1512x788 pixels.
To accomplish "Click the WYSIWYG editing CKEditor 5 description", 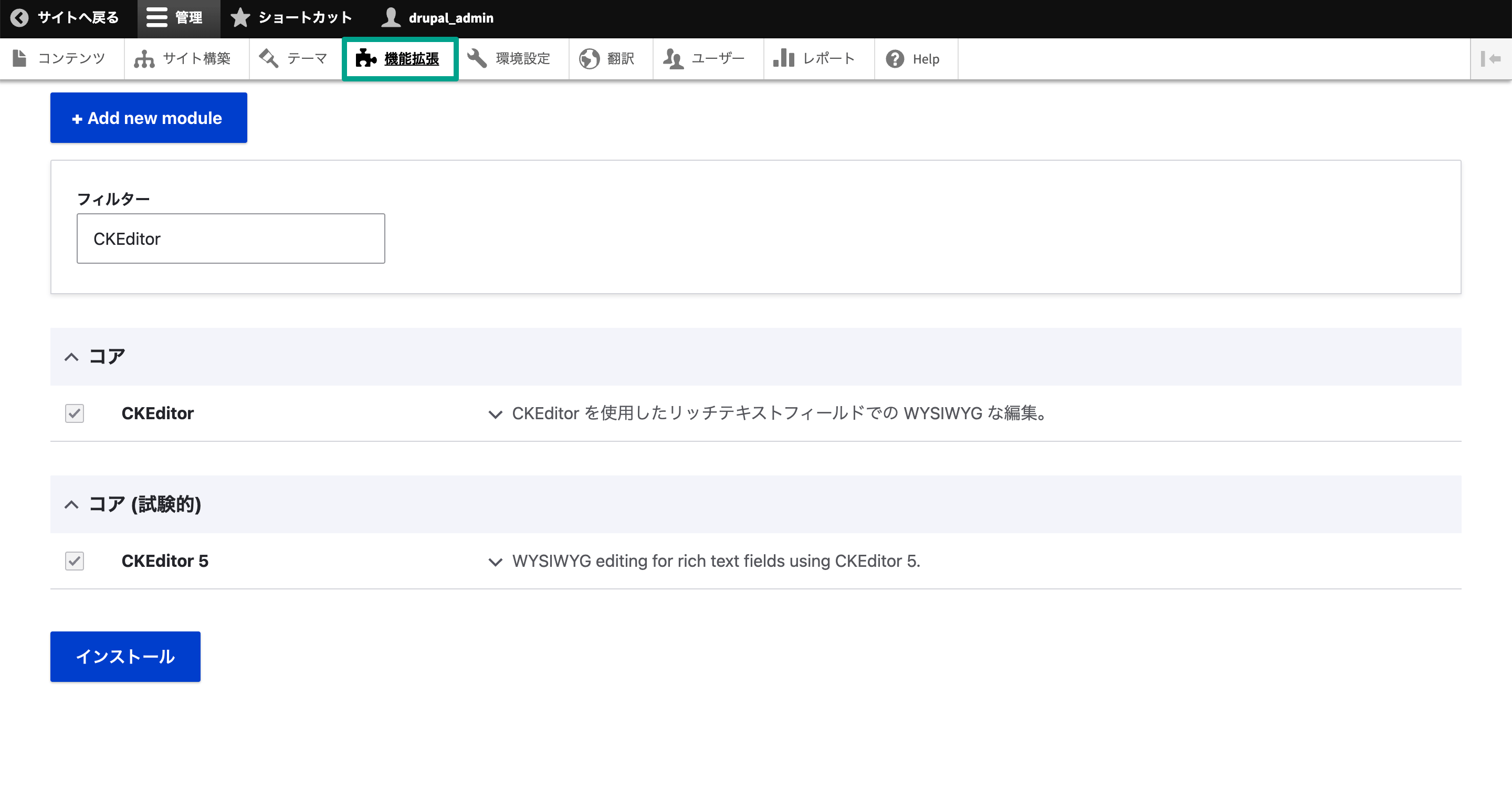I will [x=716, y=561].
